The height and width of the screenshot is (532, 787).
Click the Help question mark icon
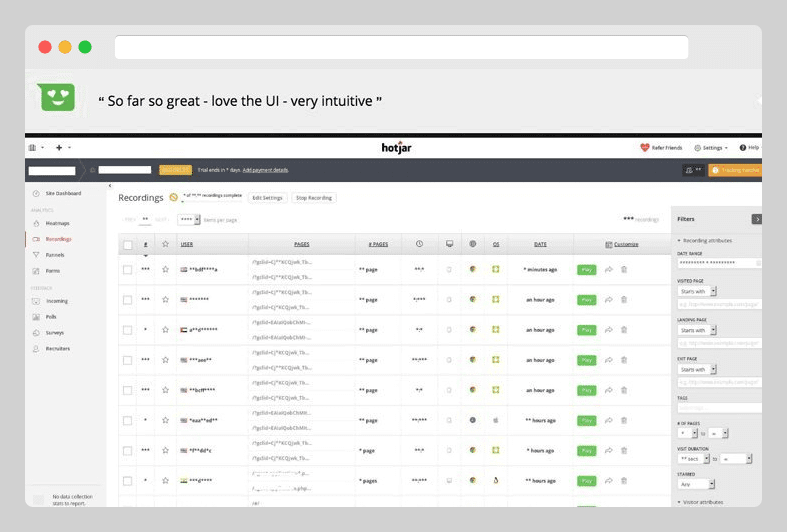pyautogui.click(x=743, y=148)
